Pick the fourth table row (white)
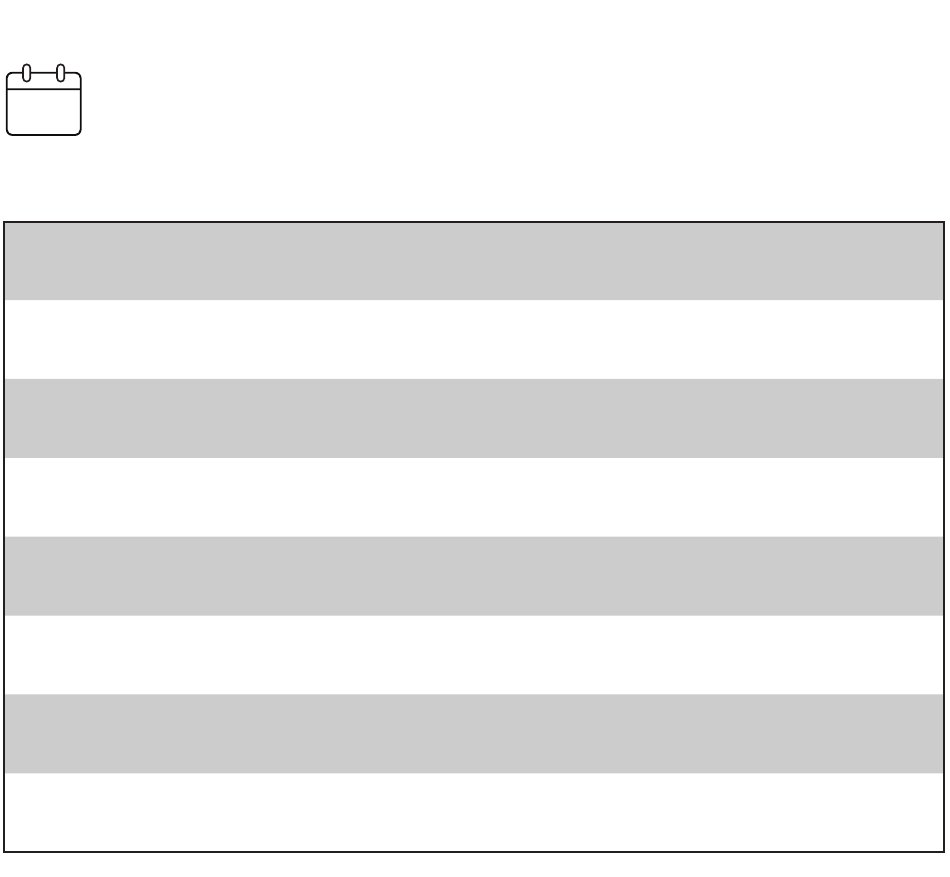 (474, 497)
